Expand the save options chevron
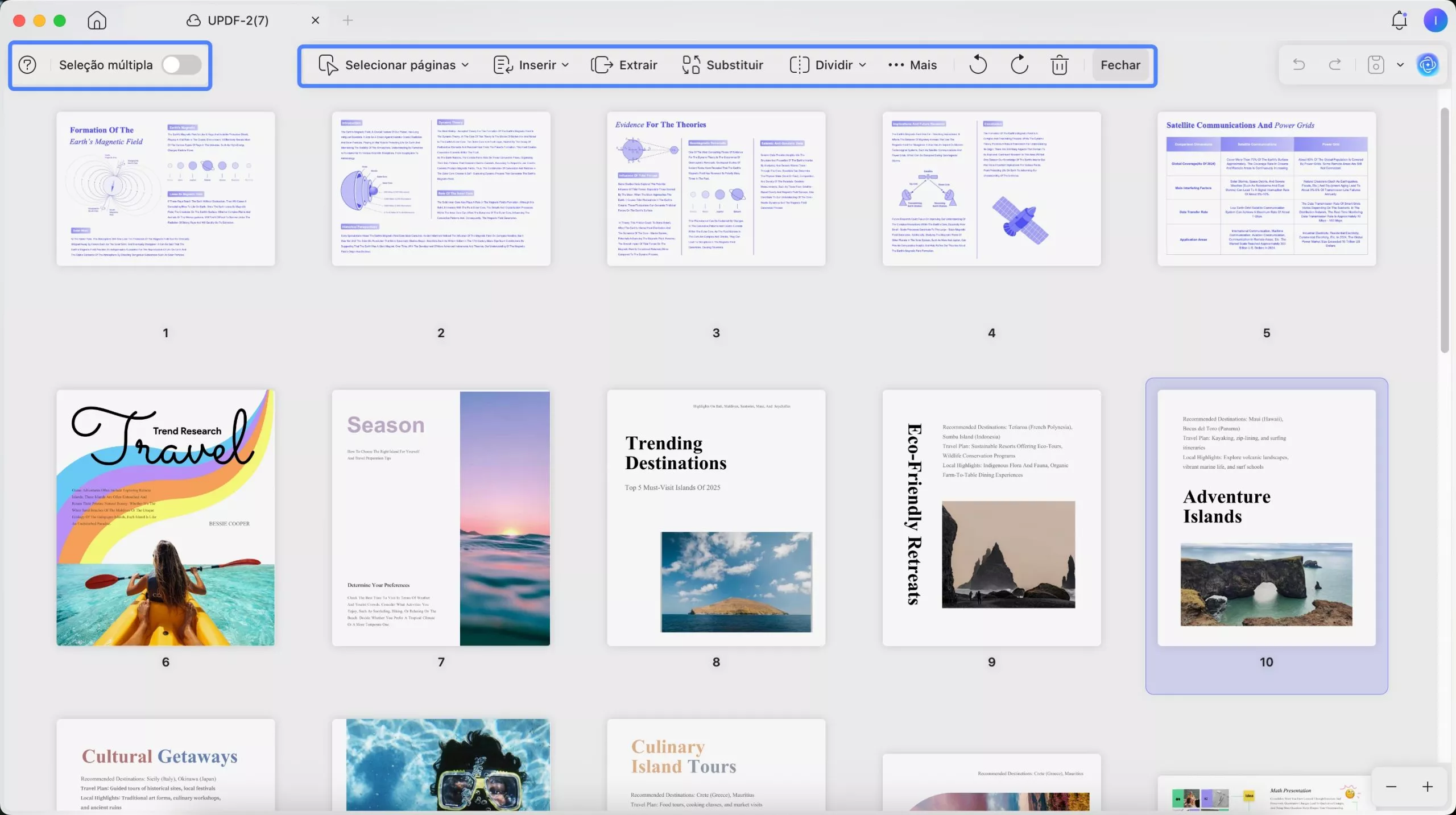The height and width of the screenshot is (815, 1456). click(1400, 65)
